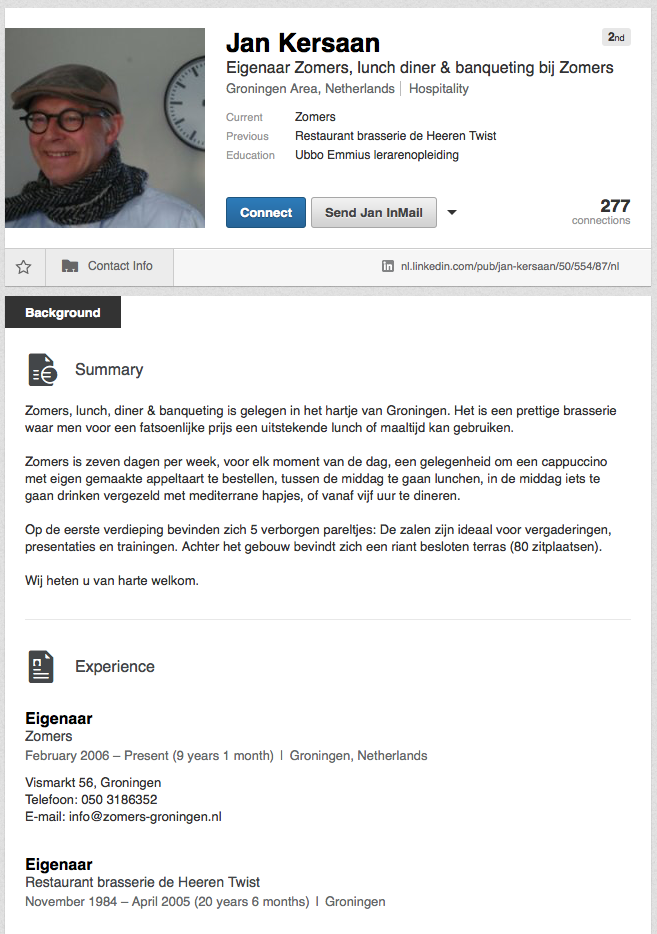Screen dimensions: 657x934
Task: Click Jan Kersaan's profile photo
Action: [105, 127]
